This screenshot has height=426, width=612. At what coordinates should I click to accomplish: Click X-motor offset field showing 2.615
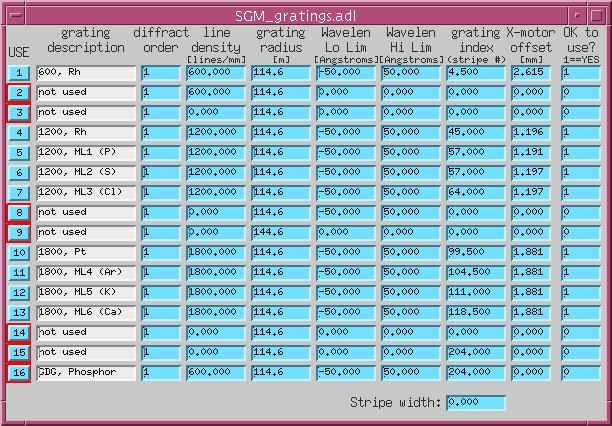click(531, 73)
